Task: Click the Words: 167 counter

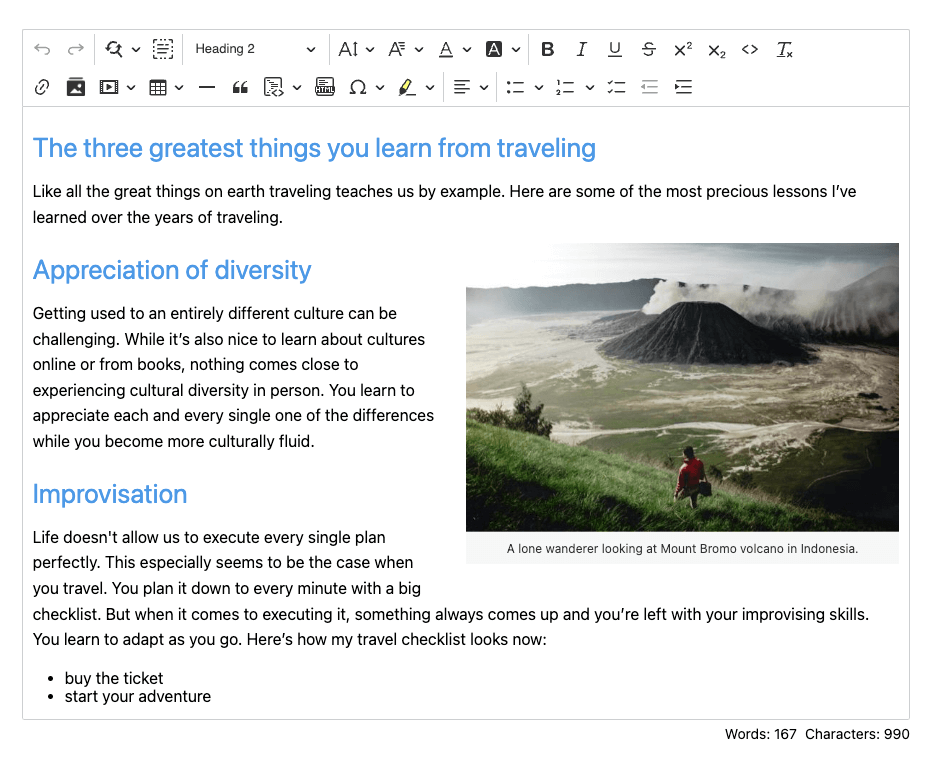Action: (x=760, y=734)
